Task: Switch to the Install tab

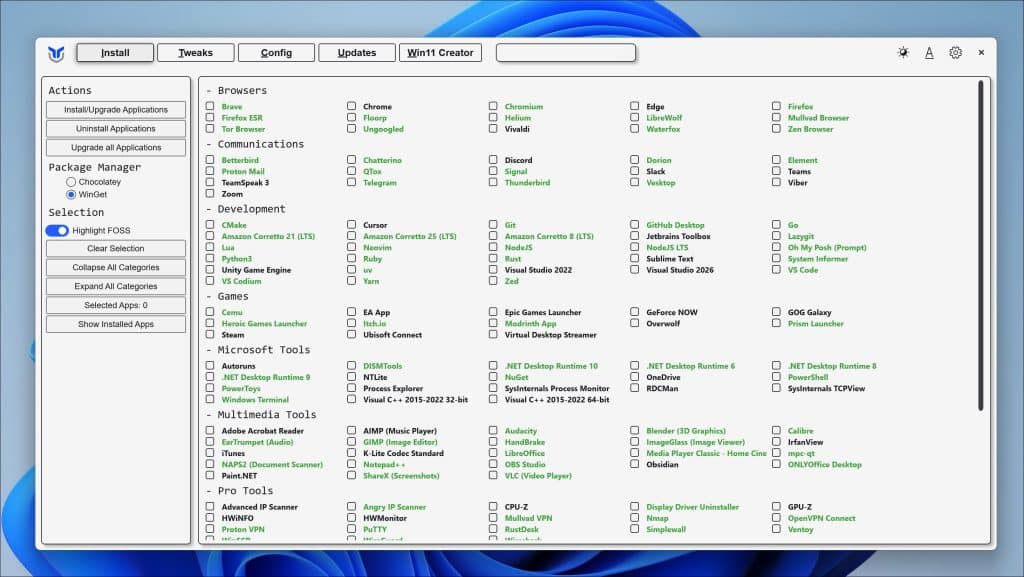Action: [x=115, y=53]
